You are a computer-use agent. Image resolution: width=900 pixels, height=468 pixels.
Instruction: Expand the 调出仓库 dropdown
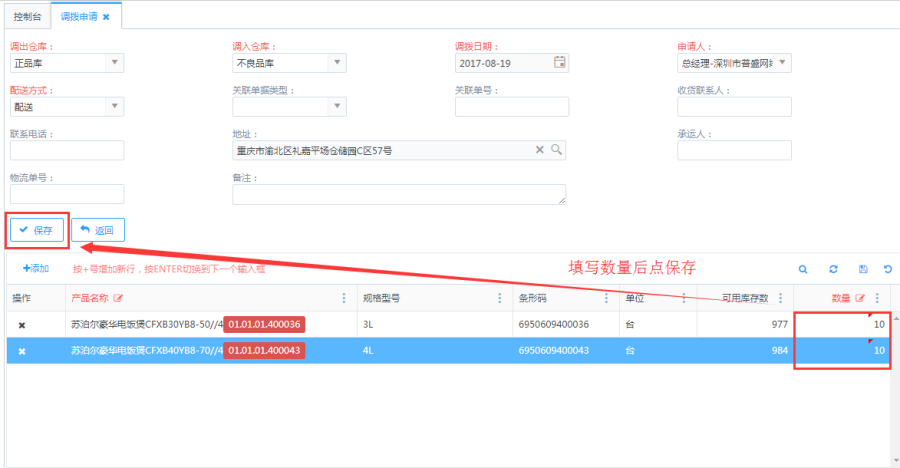[114, 63]
